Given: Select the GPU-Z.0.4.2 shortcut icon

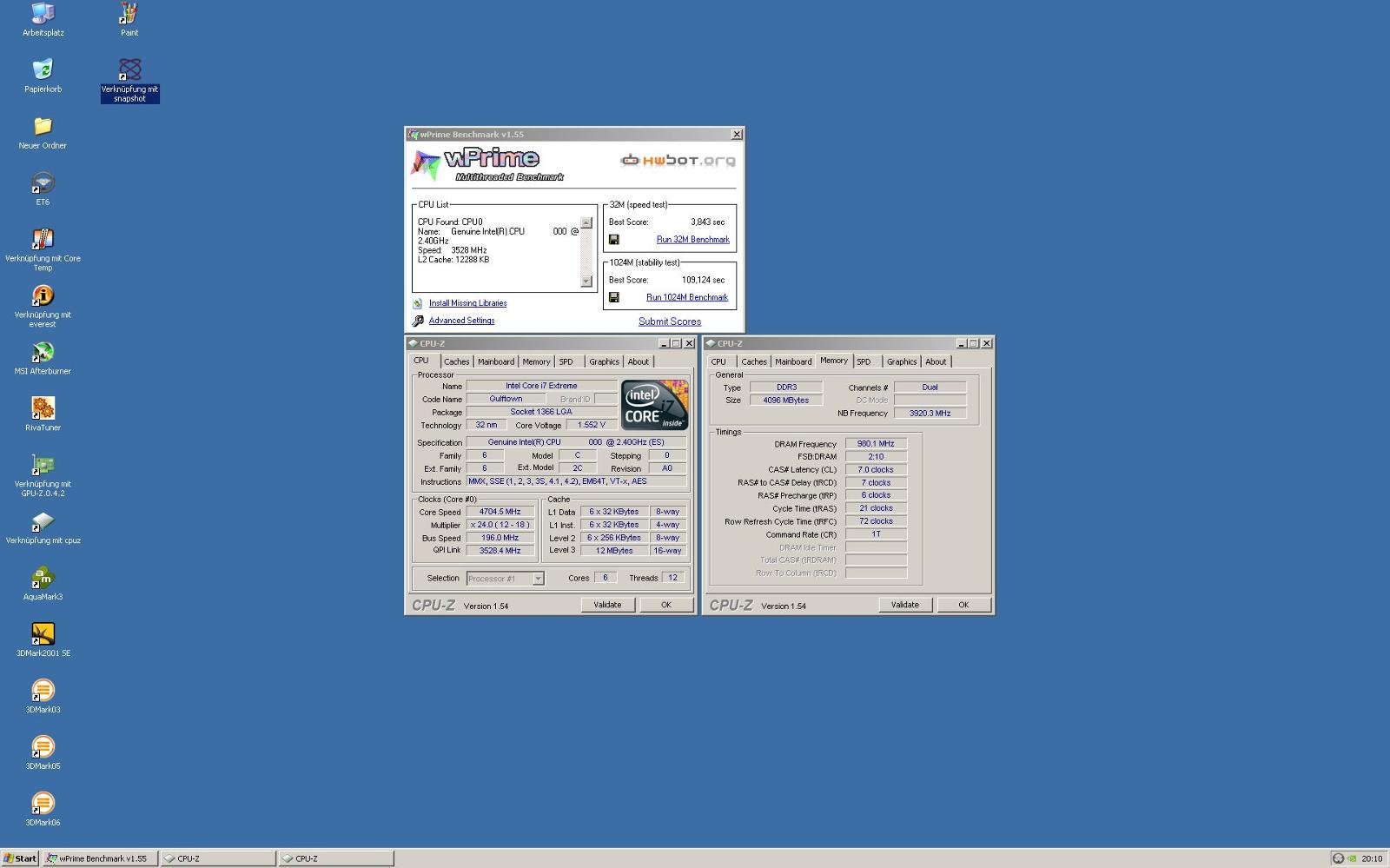Looking at the screenshot, I should 43,465.
